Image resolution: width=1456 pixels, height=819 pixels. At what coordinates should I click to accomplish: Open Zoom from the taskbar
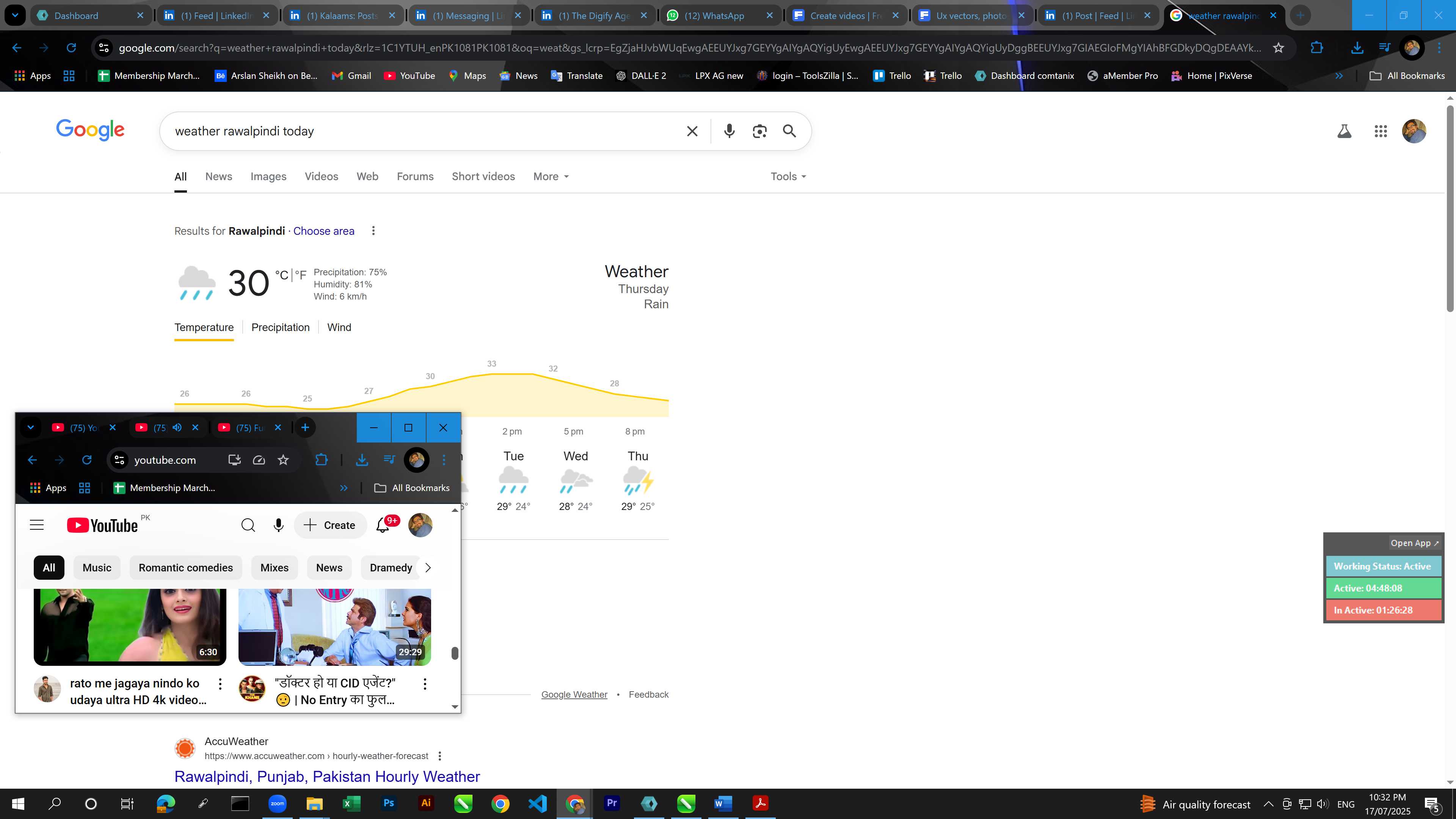(x=277, y=803)
